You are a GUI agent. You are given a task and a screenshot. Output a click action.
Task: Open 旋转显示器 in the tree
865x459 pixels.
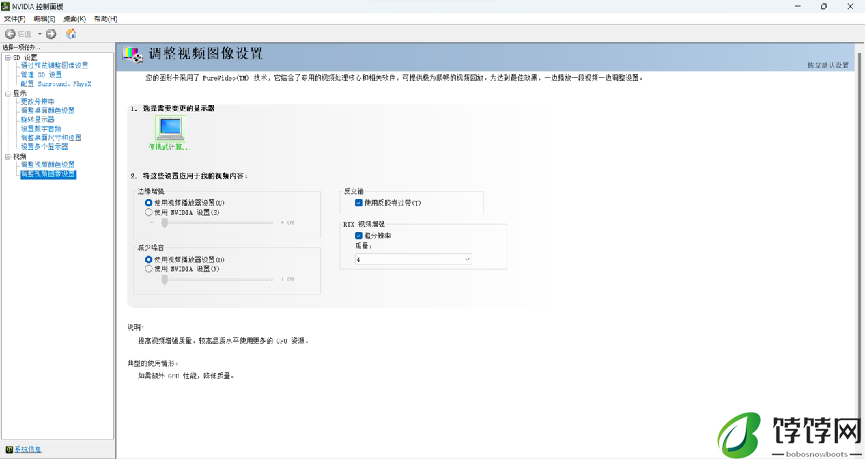(38, 119)
